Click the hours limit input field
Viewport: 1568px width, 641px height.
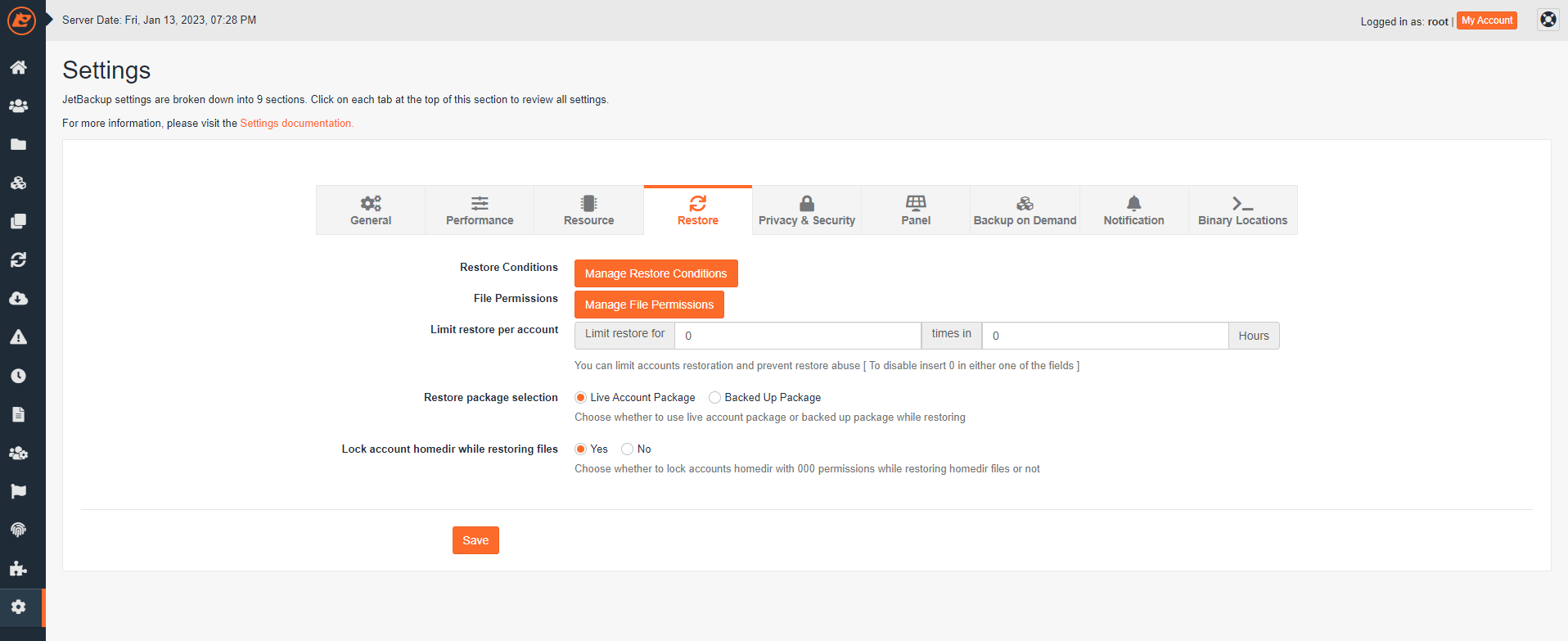1105,336
